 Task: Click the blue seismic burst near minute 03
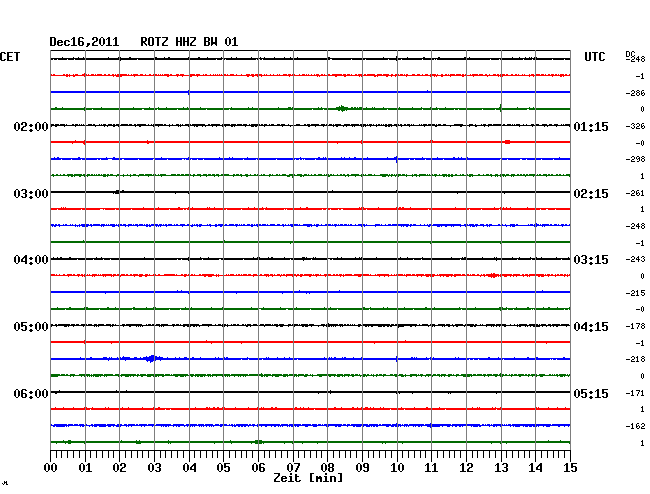[x=152, y=358]
